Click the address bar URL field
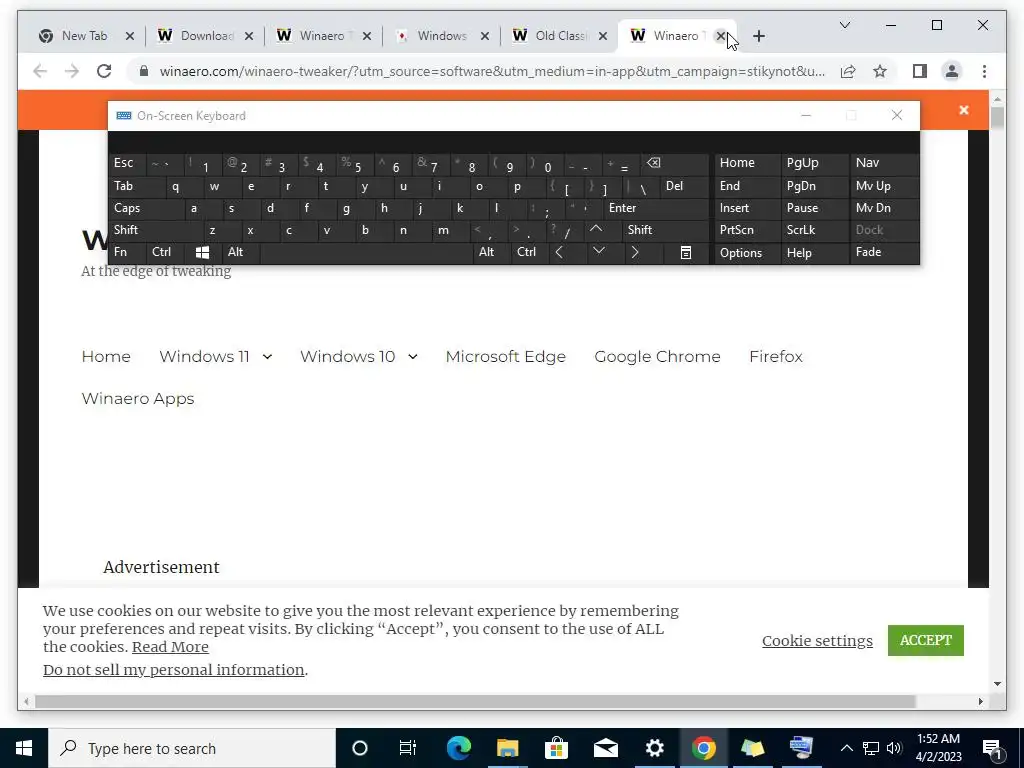 492,71
